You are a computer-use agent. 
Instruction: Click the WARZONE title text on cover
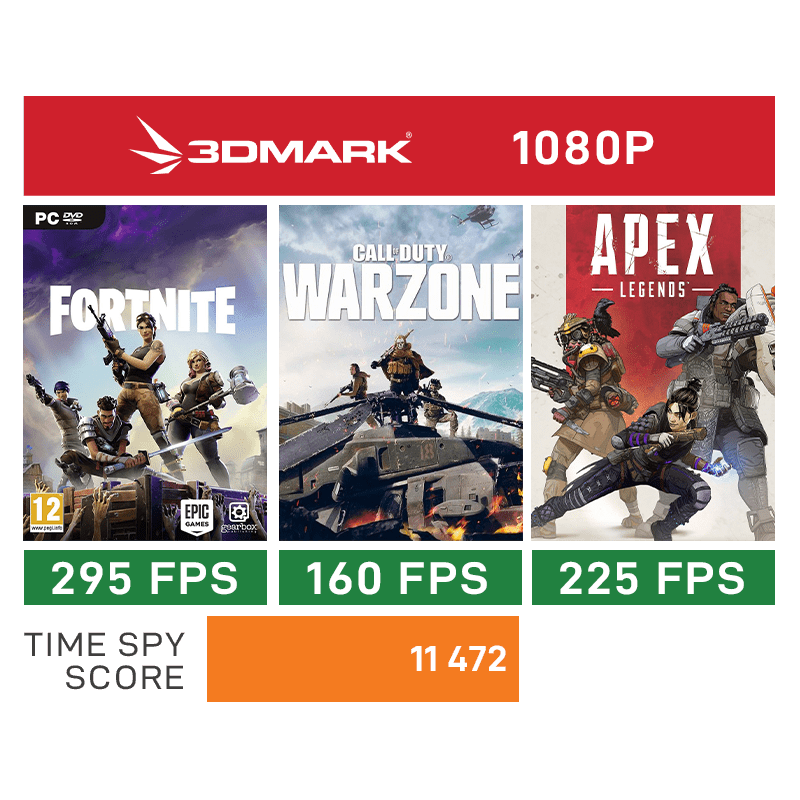pos(402,292)
